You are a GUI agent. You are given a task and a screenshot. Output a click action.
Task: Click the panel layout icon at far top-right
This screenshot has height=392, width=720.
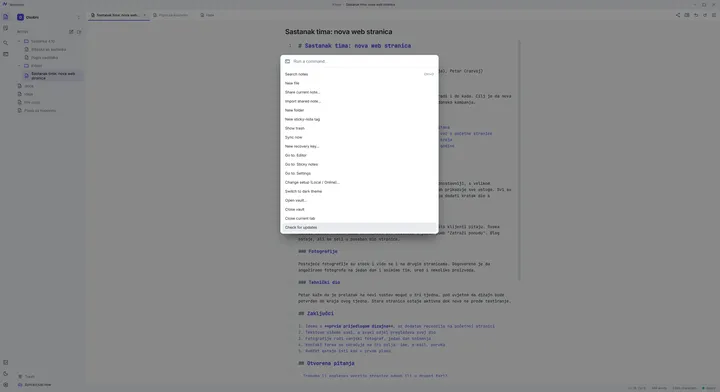coord(714,15)
